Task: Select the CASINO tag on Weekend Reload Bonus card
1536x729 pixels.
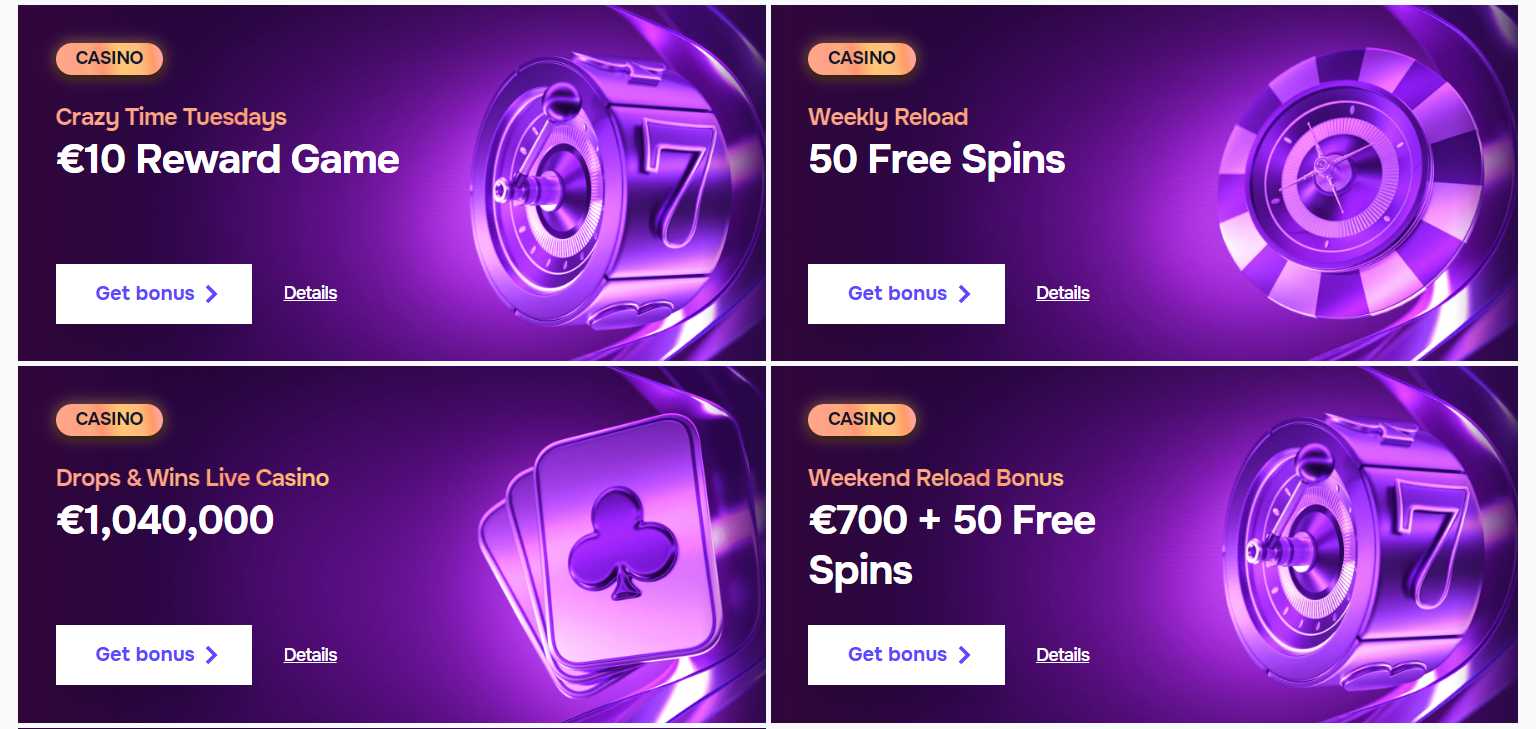Action: [x=861, y=419]
